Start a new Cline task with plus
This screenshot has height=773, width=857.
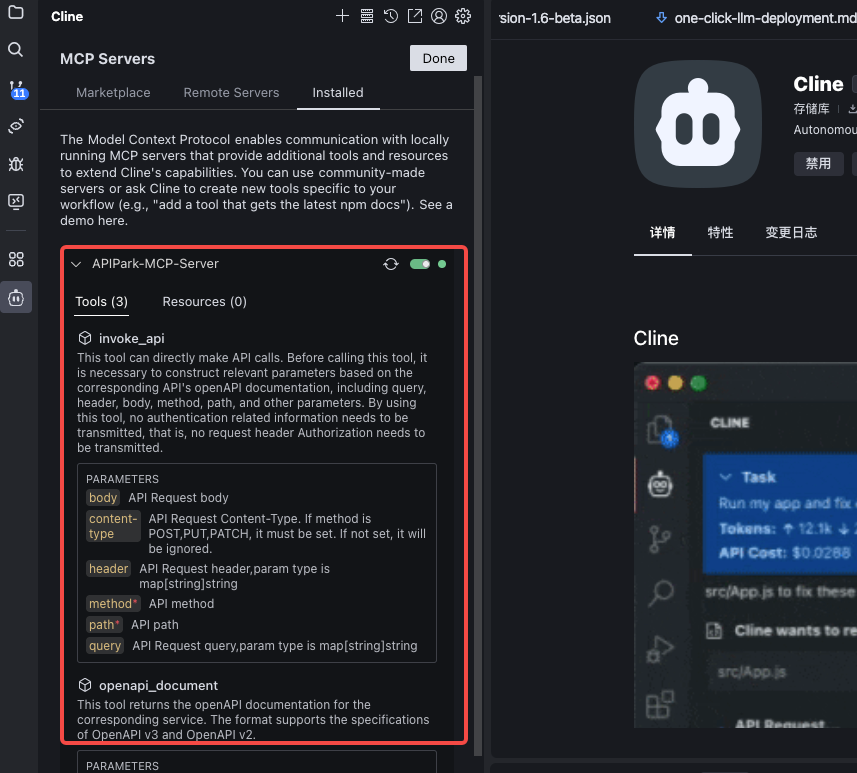click(x=342, y=16)
